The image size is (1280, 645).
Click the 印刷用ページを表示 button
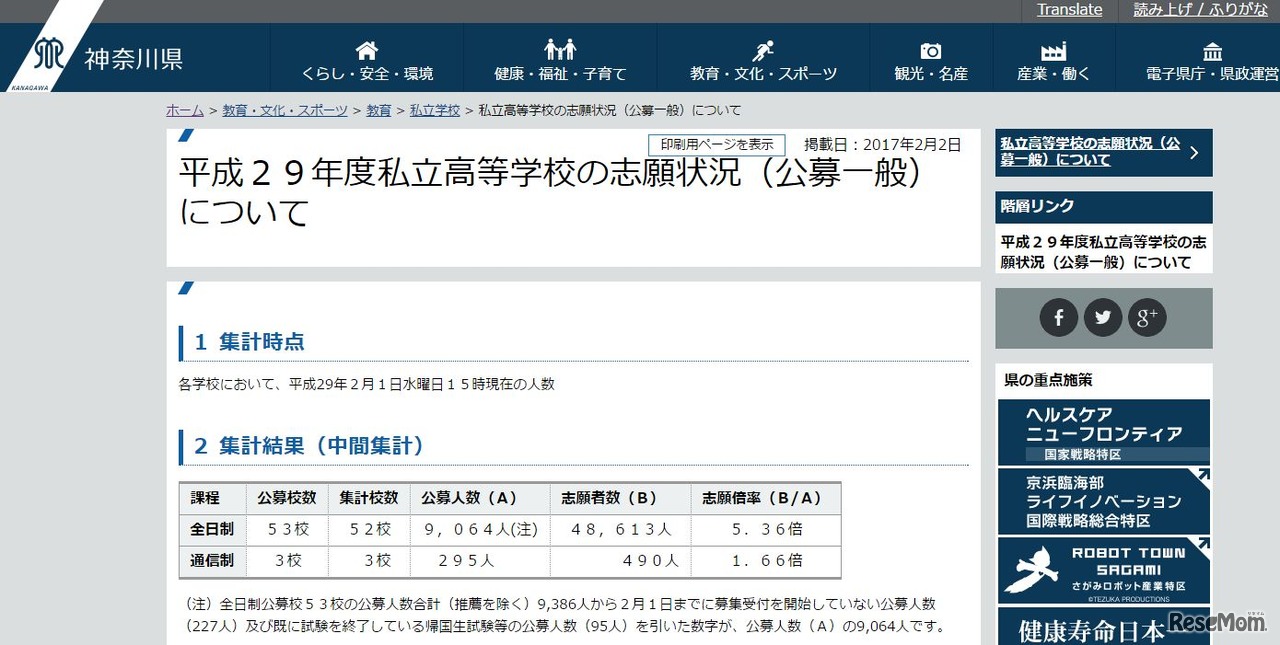(x=716, y=144)
